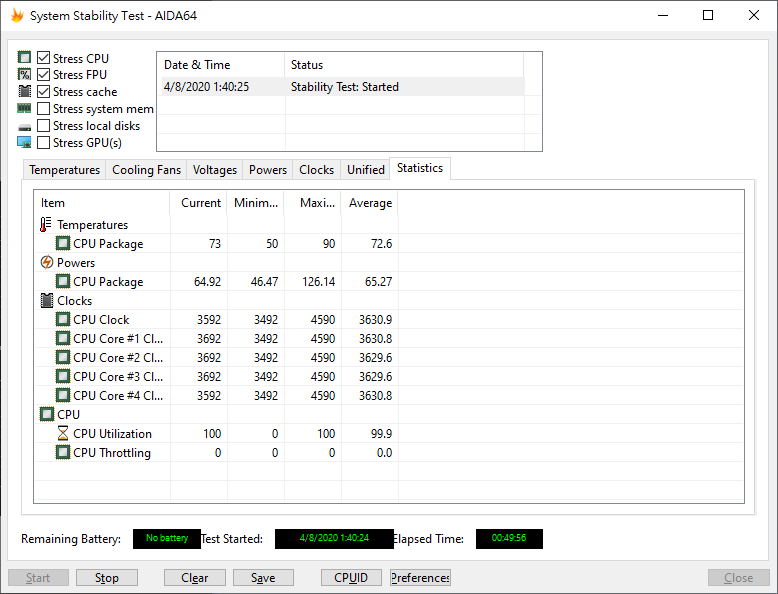Switch to the Voltages tab

click(215, 170)
